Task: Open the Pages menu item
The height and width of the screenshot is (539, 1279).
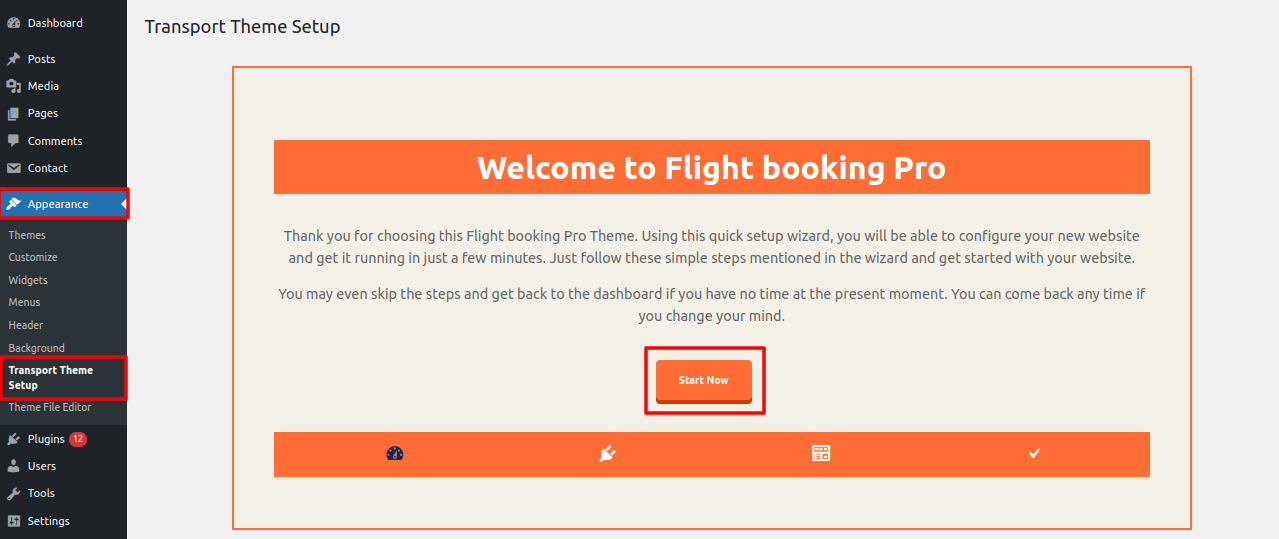Action: (x=43, y=113)
